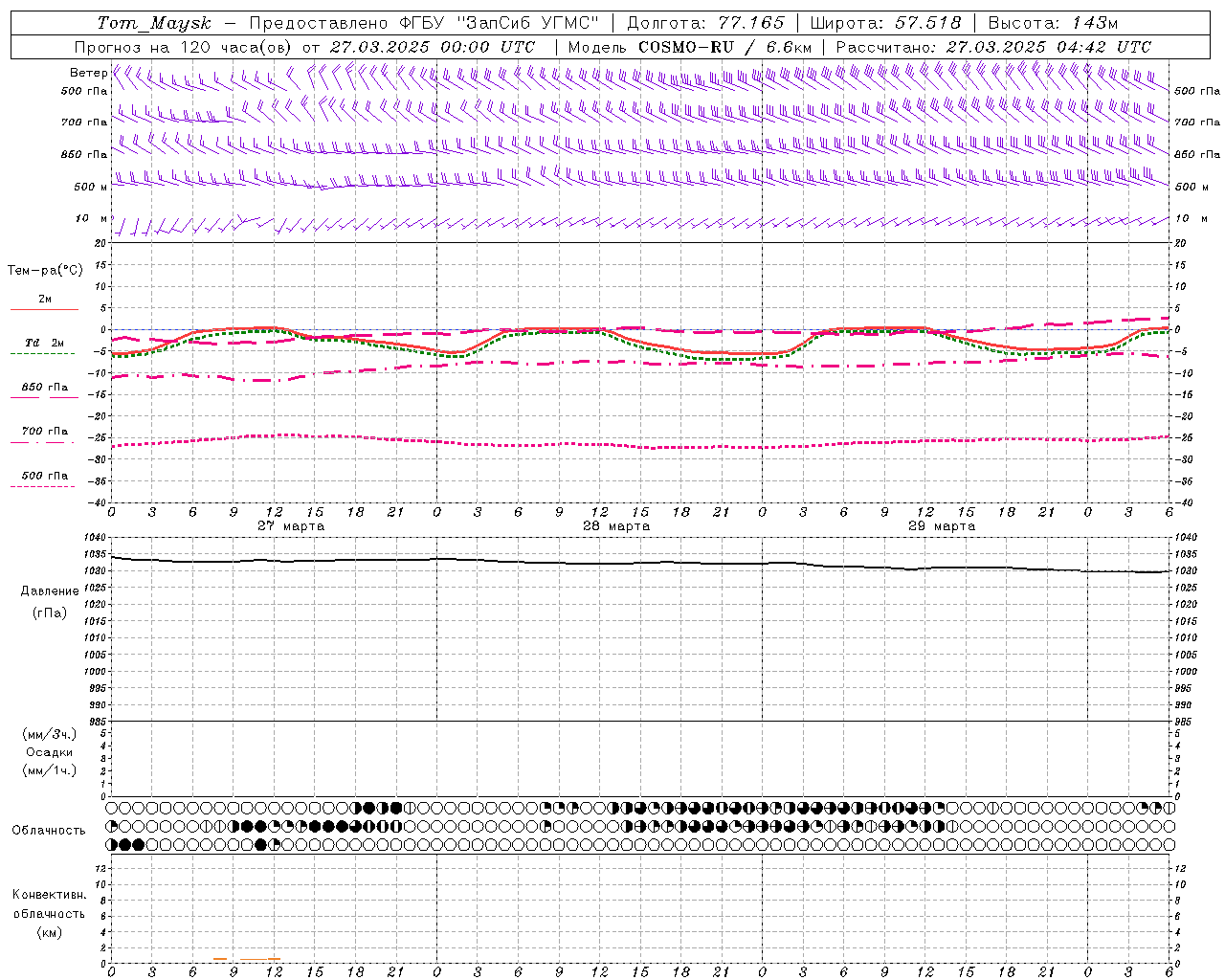Click the latitude value Широта: 57.518
This screenshot has width=1225, height=980.
pos(885,23)
